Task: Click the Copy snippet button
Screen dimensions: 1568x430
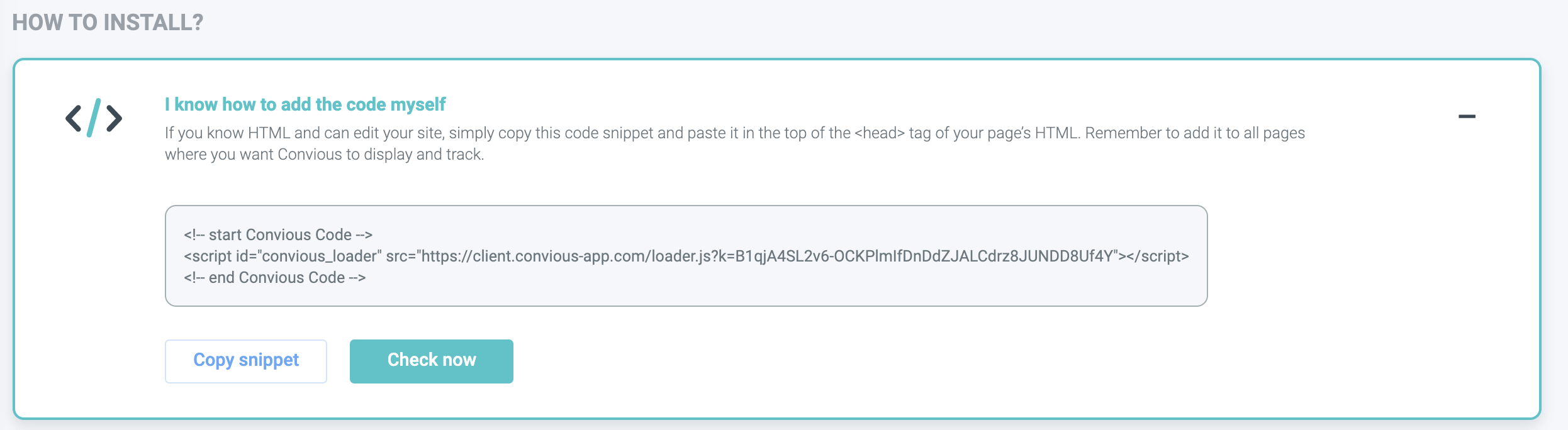Action: tap(246, 361)
